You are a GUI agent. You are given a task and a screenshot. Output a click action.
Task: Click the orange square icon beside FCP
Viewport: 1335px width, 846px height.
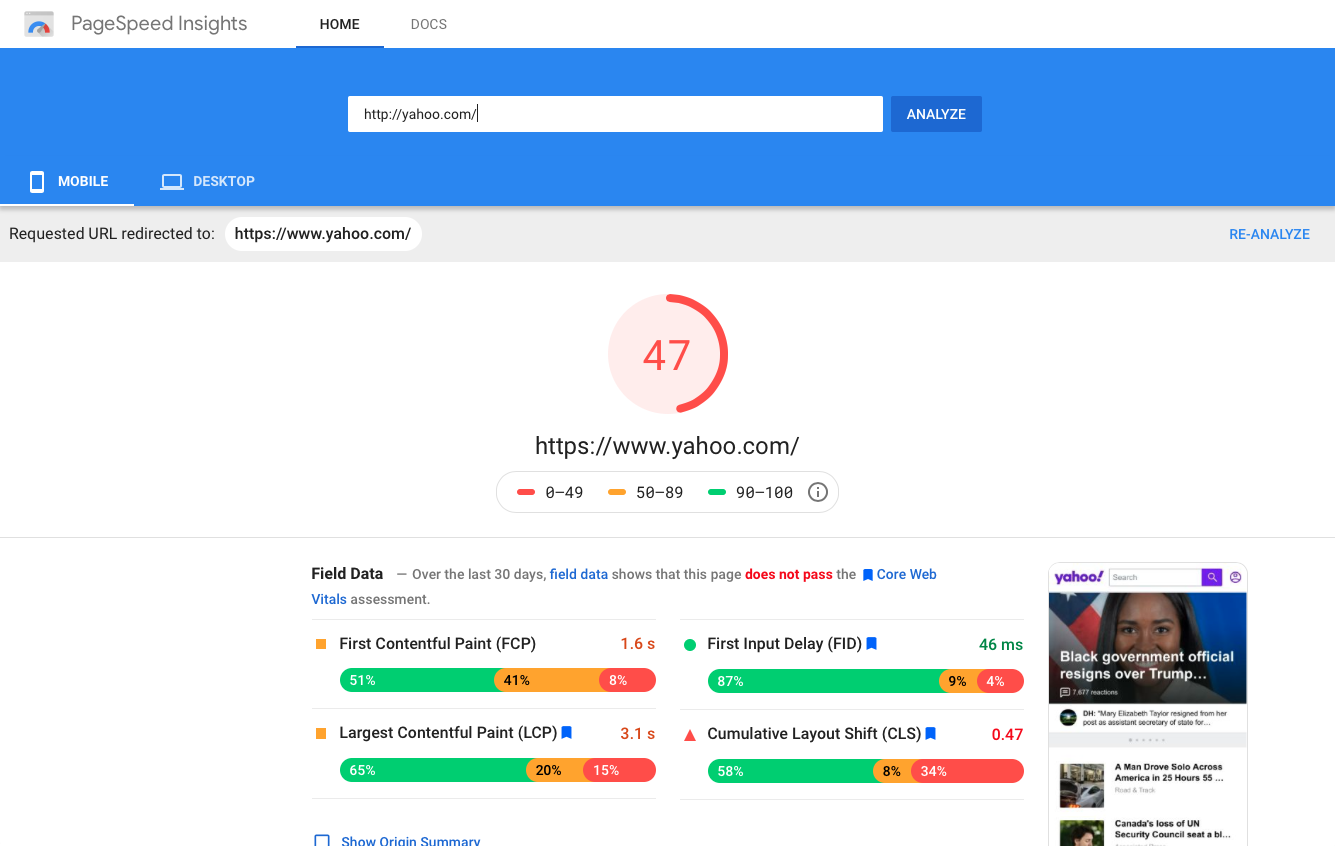[321, 645]
